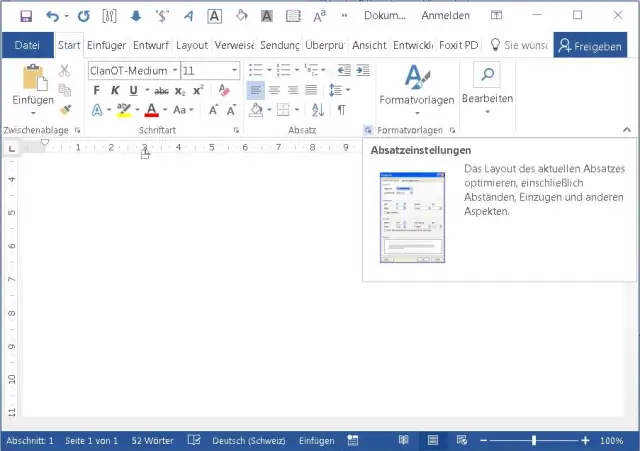Viewport: 640px width, 451px height.
Task: Open the line spacing dropdown
Action: [342, 90]
